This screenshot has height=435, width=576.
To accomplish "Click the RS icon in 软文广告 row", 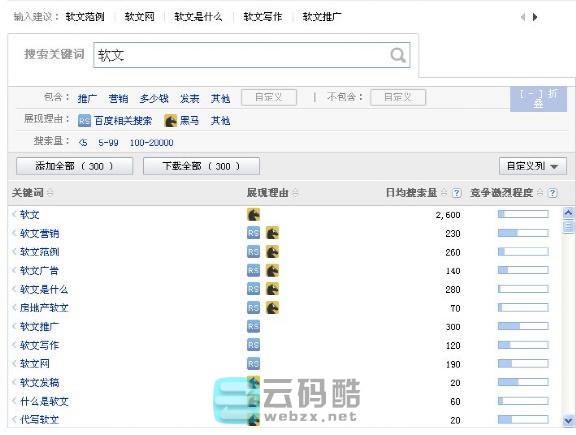I will tap(253, 271).
